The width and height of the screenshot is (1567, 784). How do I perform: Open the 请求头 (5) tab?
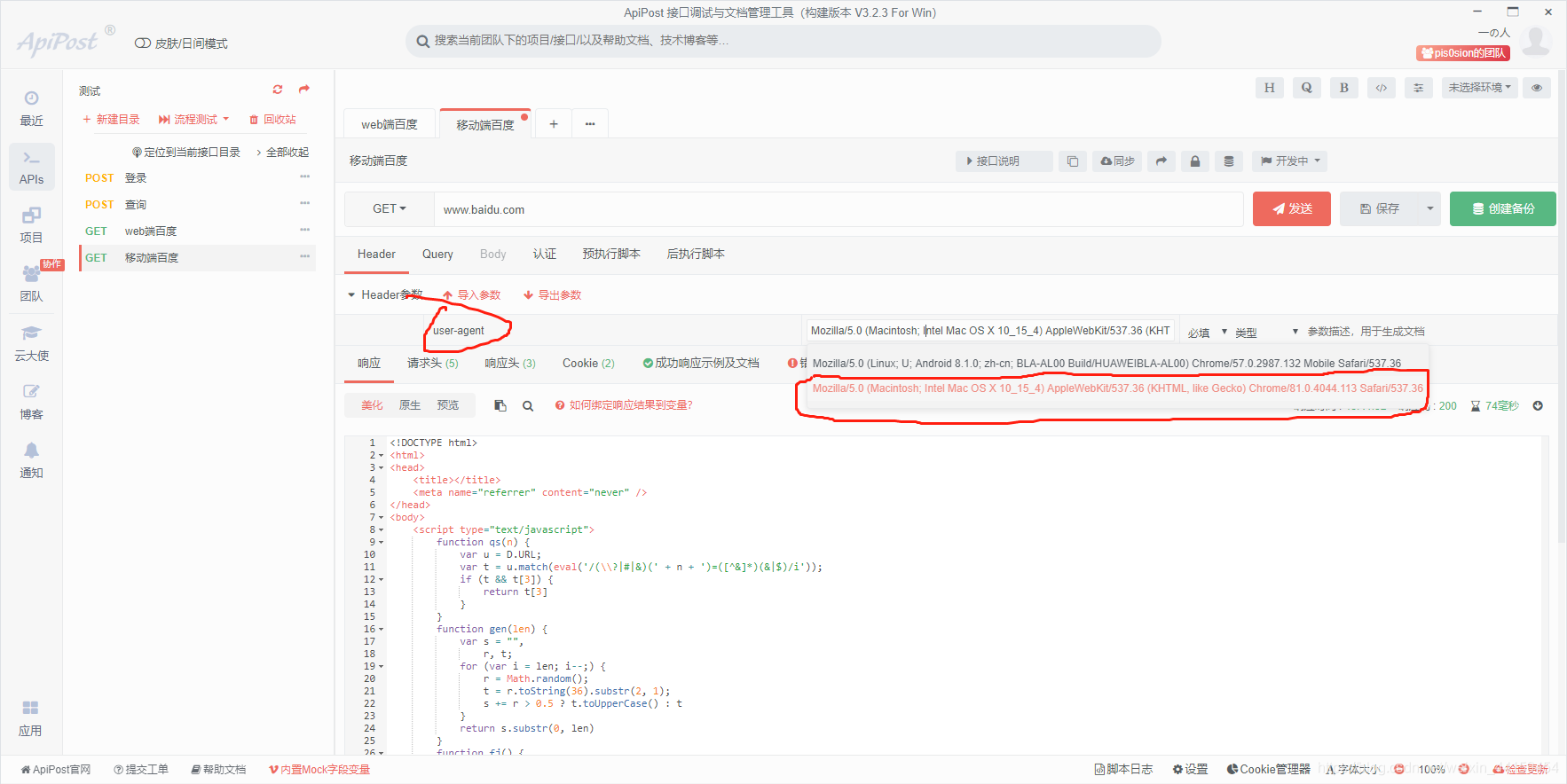433,363
